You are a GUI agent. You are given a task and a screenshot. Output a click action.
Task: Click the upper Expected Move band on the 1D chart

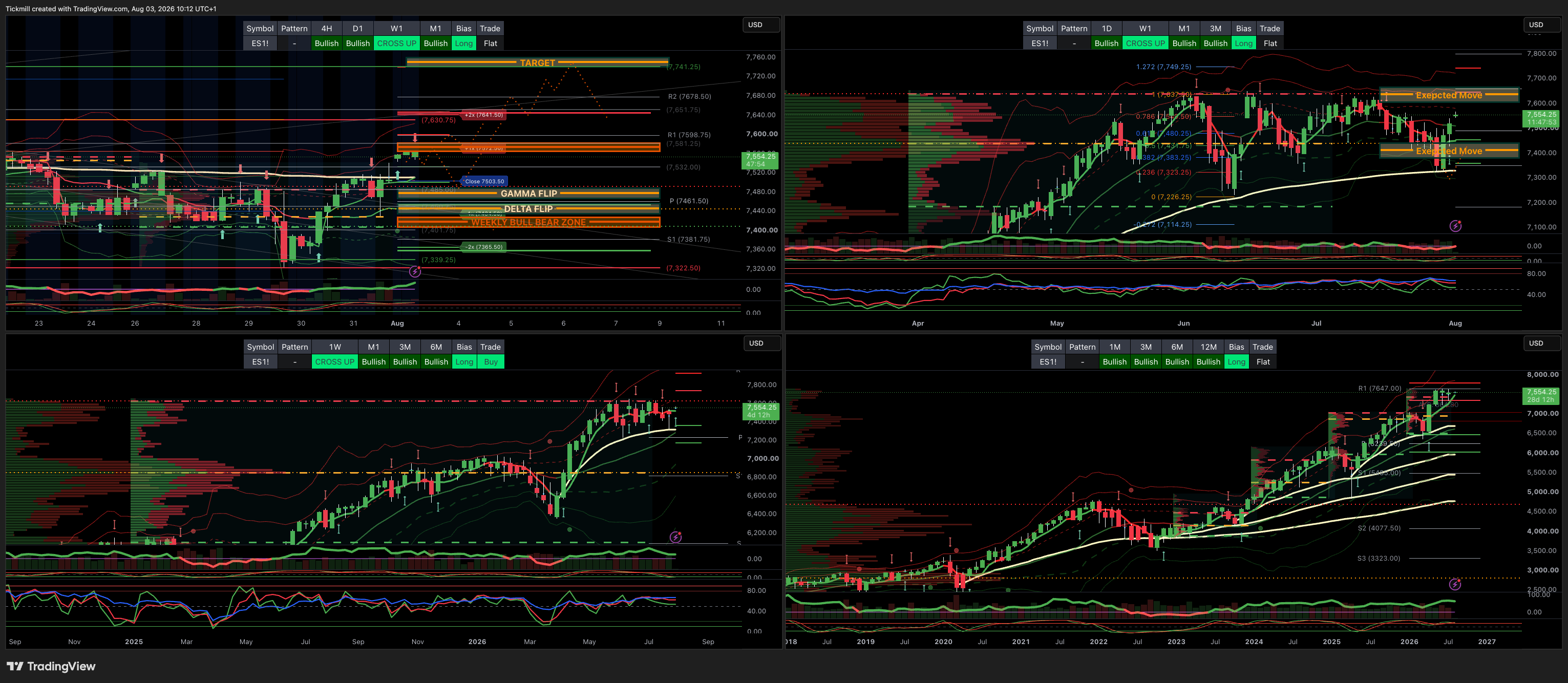click(x=1449, y=95)
